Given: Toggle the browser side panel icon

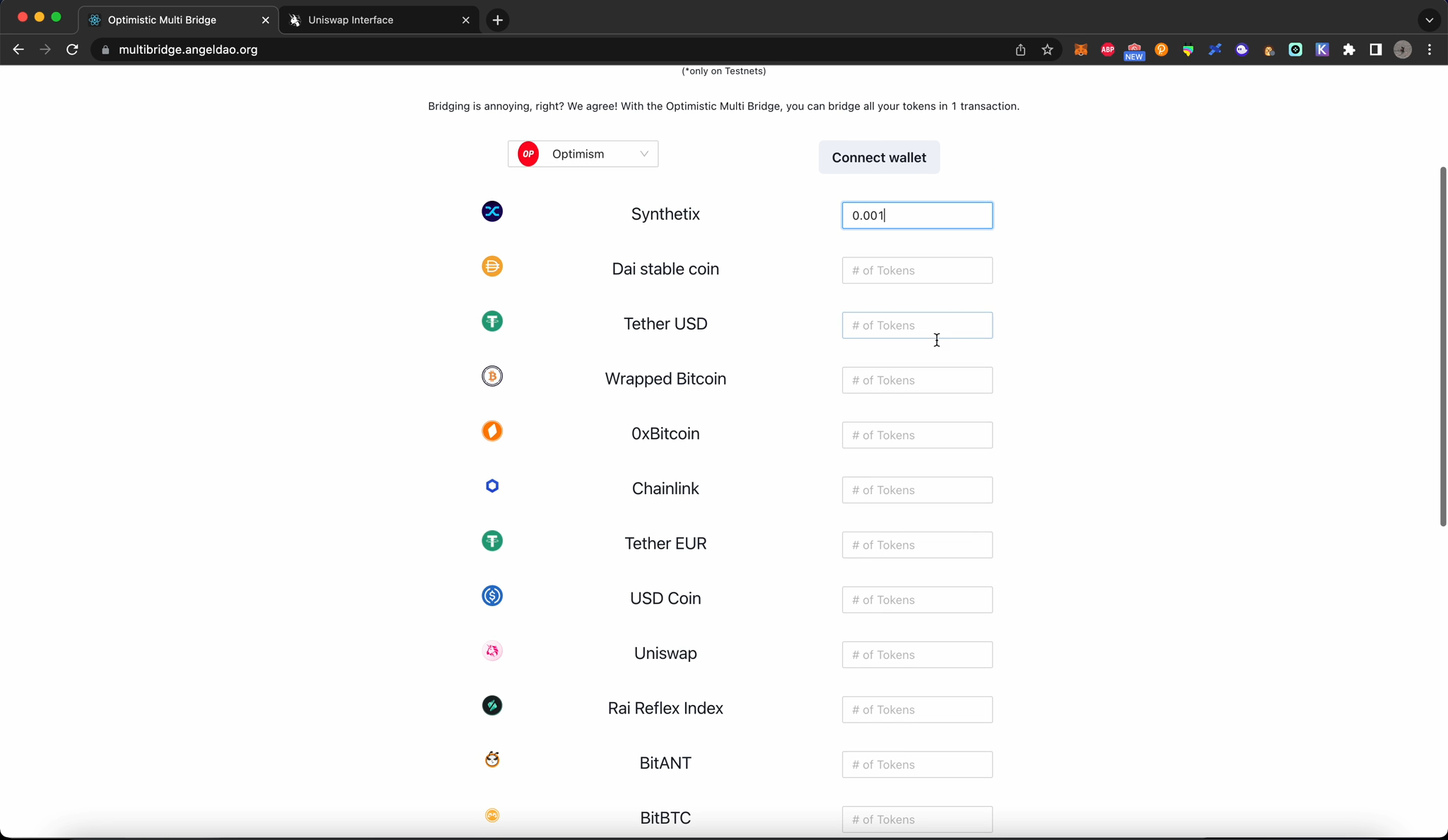Looking at the screenshot, I should [x=1376, y=49].
